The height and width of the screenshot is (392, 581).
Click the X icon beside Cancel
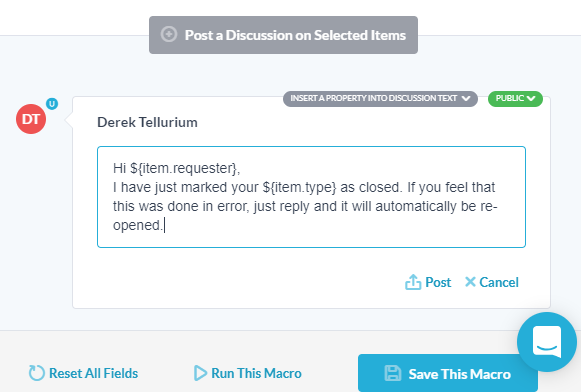point(470,282)
